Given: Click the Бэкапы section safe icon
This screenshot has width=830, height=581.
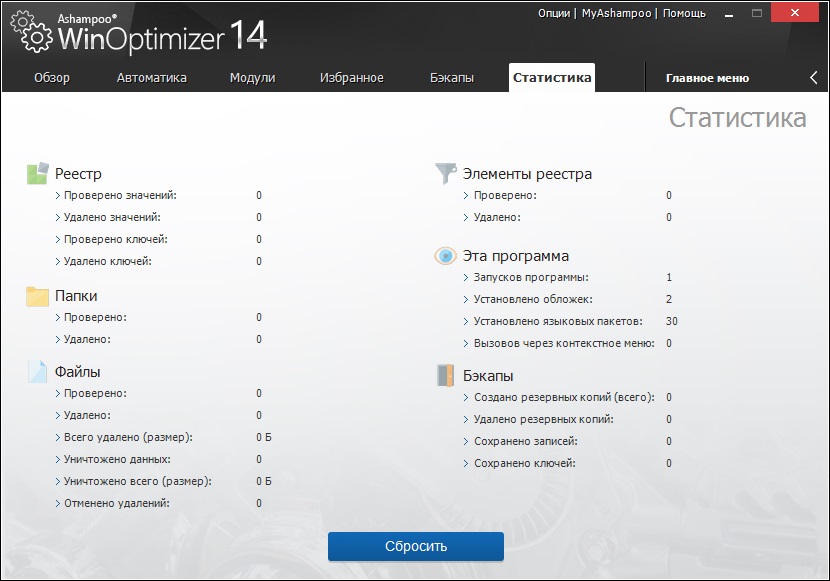Looking at the screenshot, I should click(446, 375).
